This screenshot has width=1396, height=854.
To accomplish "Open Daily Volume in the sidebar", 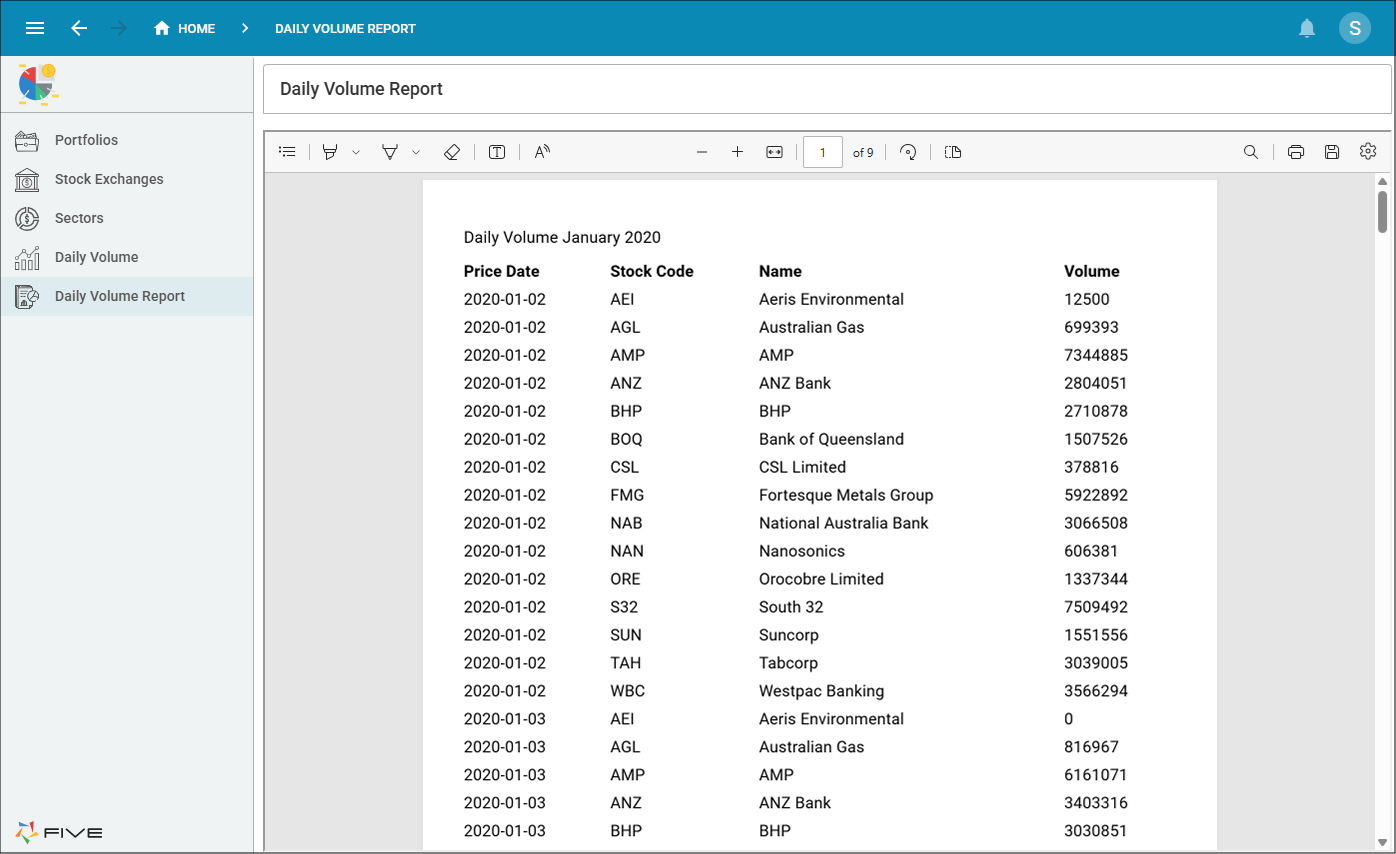I will 127,257.
